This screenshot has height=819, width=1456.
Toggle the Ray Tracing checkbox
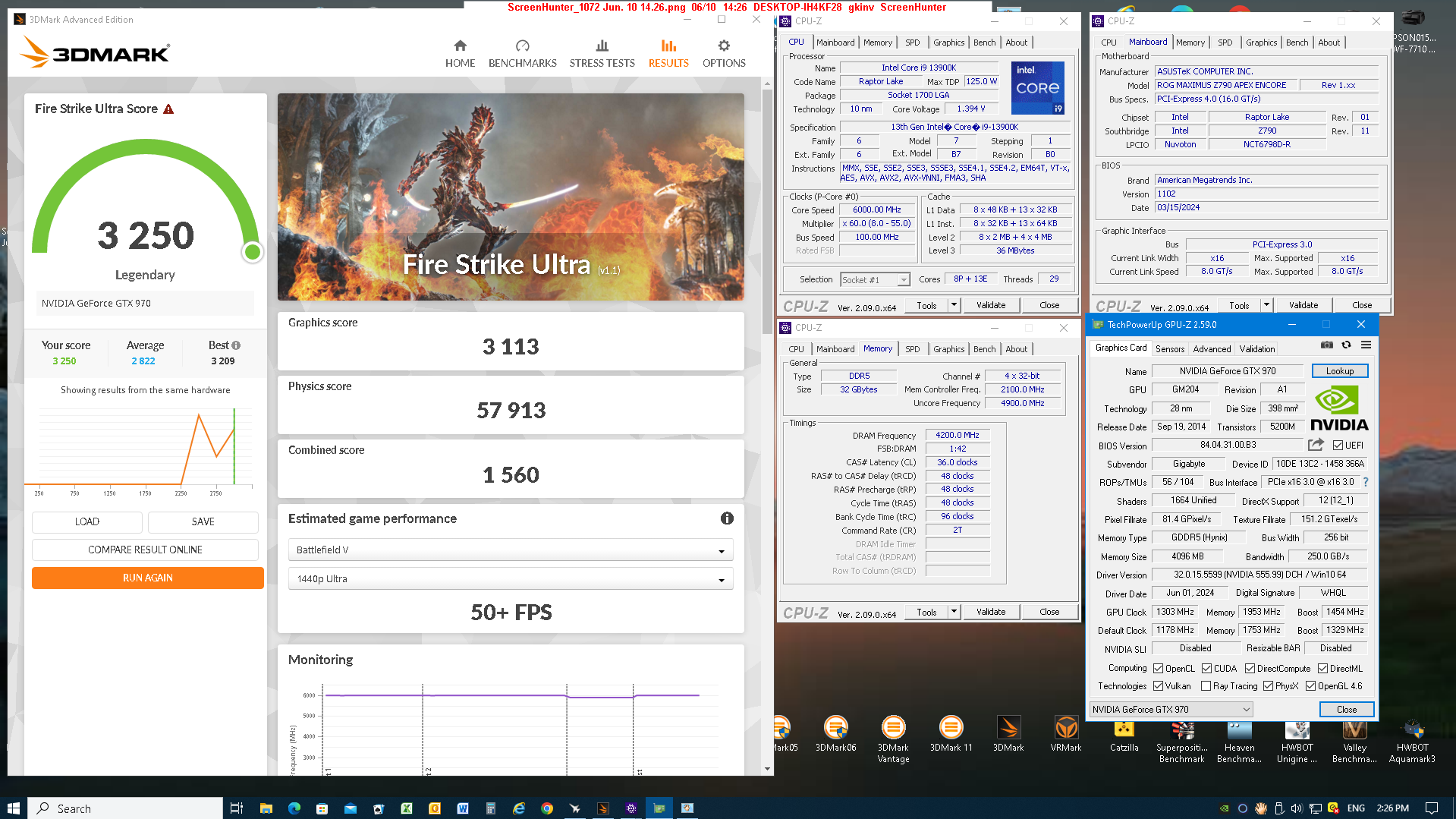[1206, 686]
